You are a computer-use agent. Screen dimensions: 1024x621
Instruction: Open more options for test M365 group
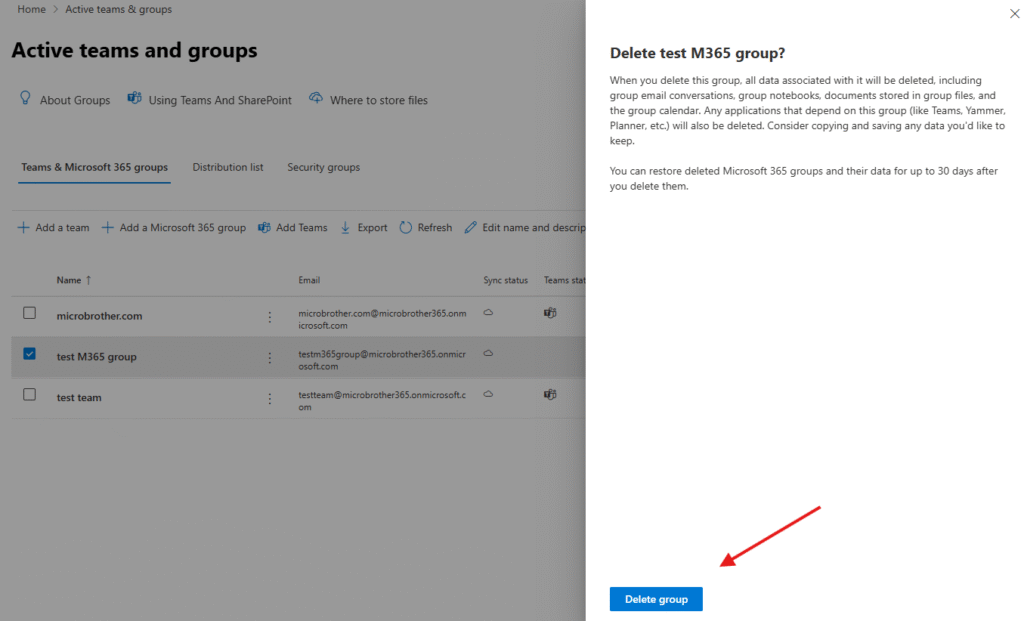tap(269, 357)
